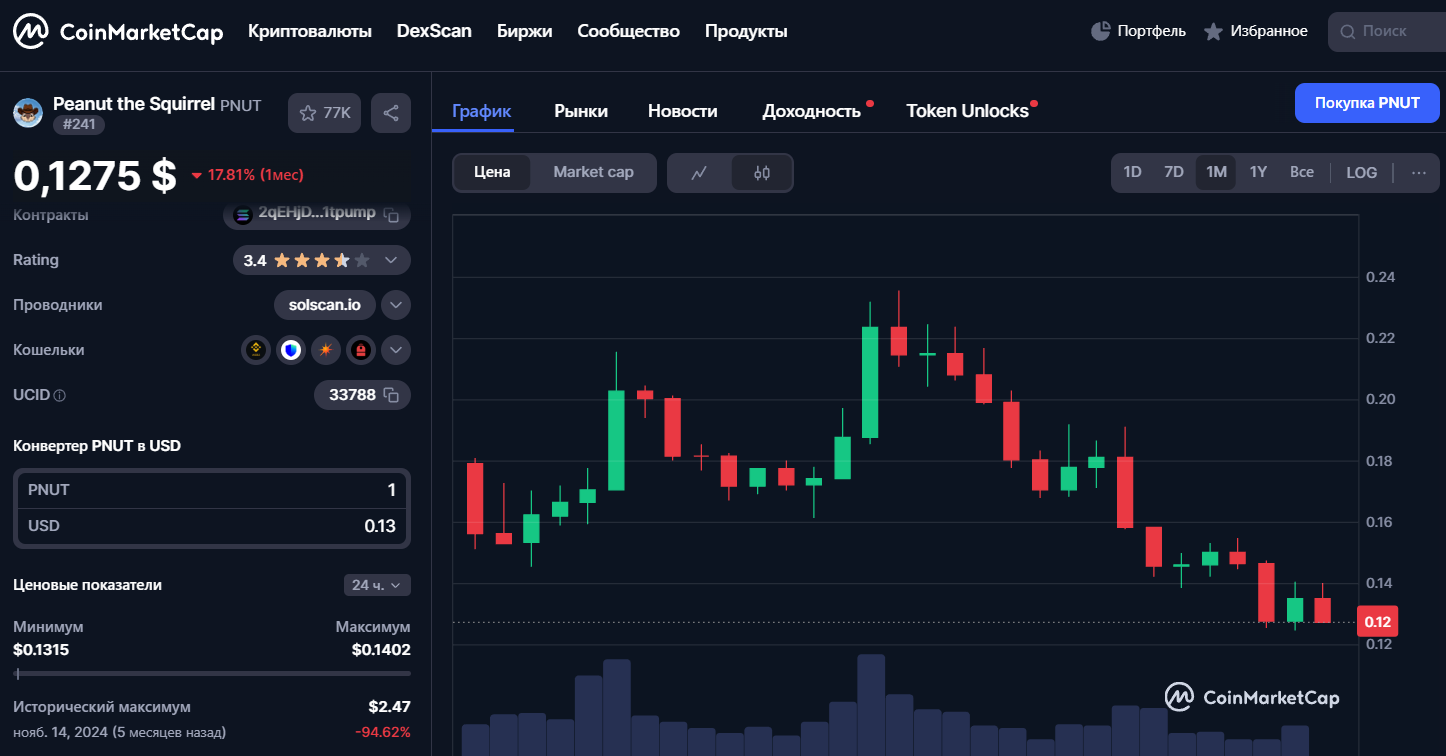Click the Favorites star icon in header
1446x756 pixels.
click(x=1213, y=32)
